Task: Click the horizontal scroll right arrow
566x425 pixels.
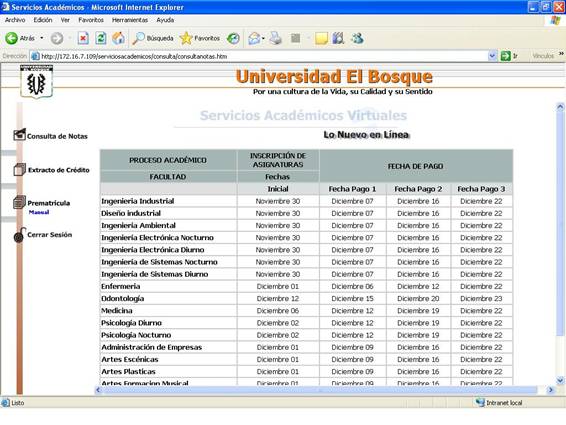Action: click(x=550, y=390)
